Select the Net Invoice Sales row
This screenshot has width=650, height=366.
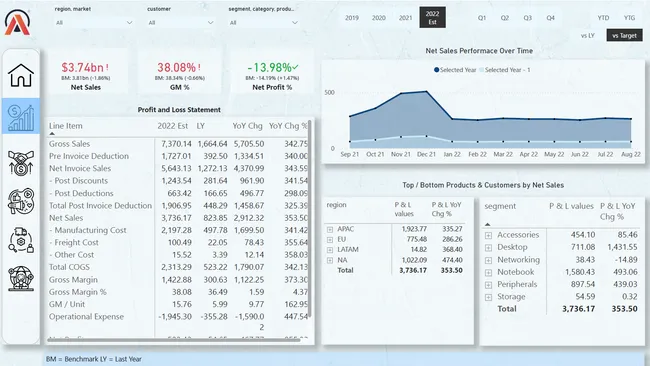click(178, 168)
